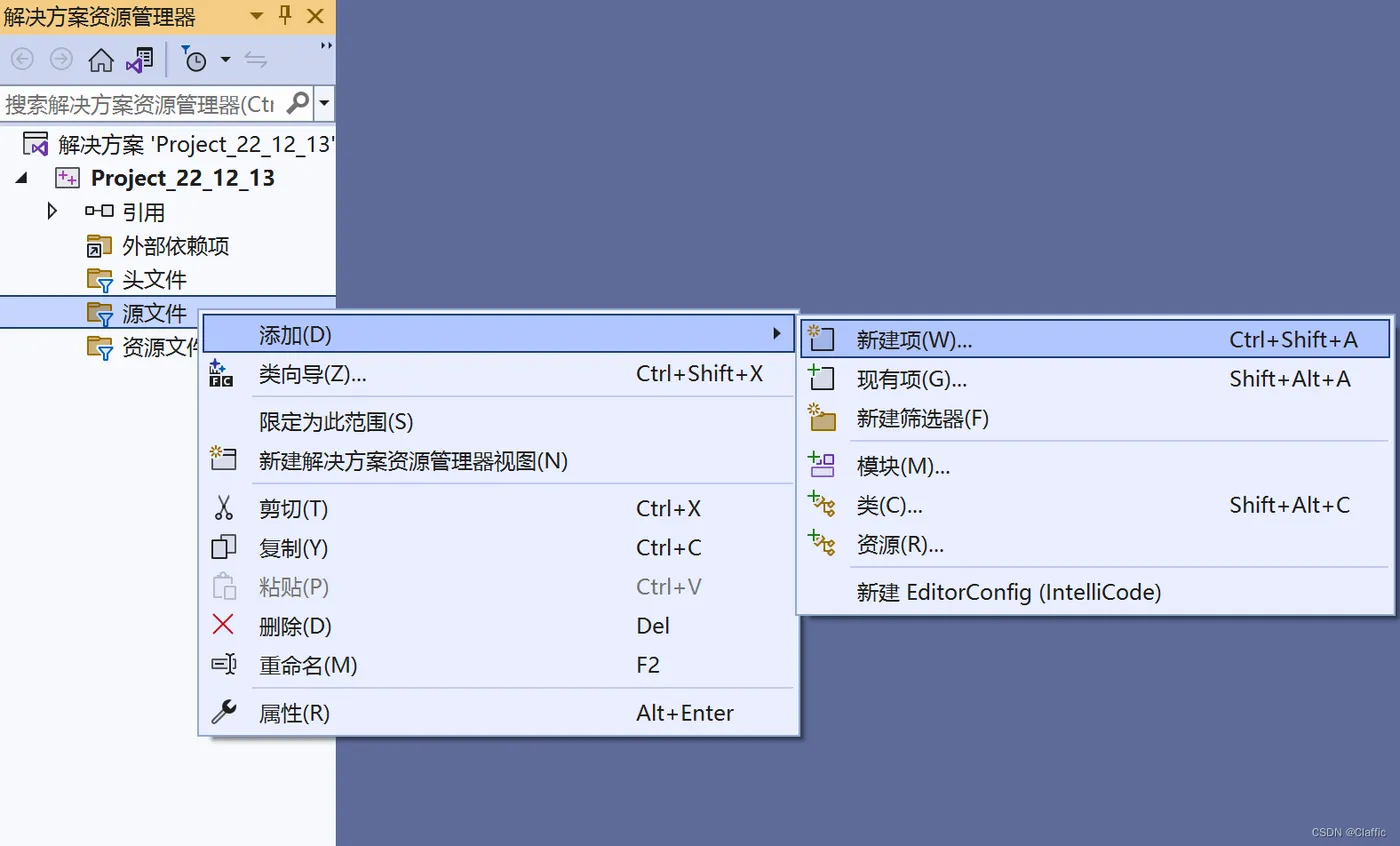1400x846 pixels.
Task: Open the panel window position dropdown arrow
Action: tap(256, 16)
